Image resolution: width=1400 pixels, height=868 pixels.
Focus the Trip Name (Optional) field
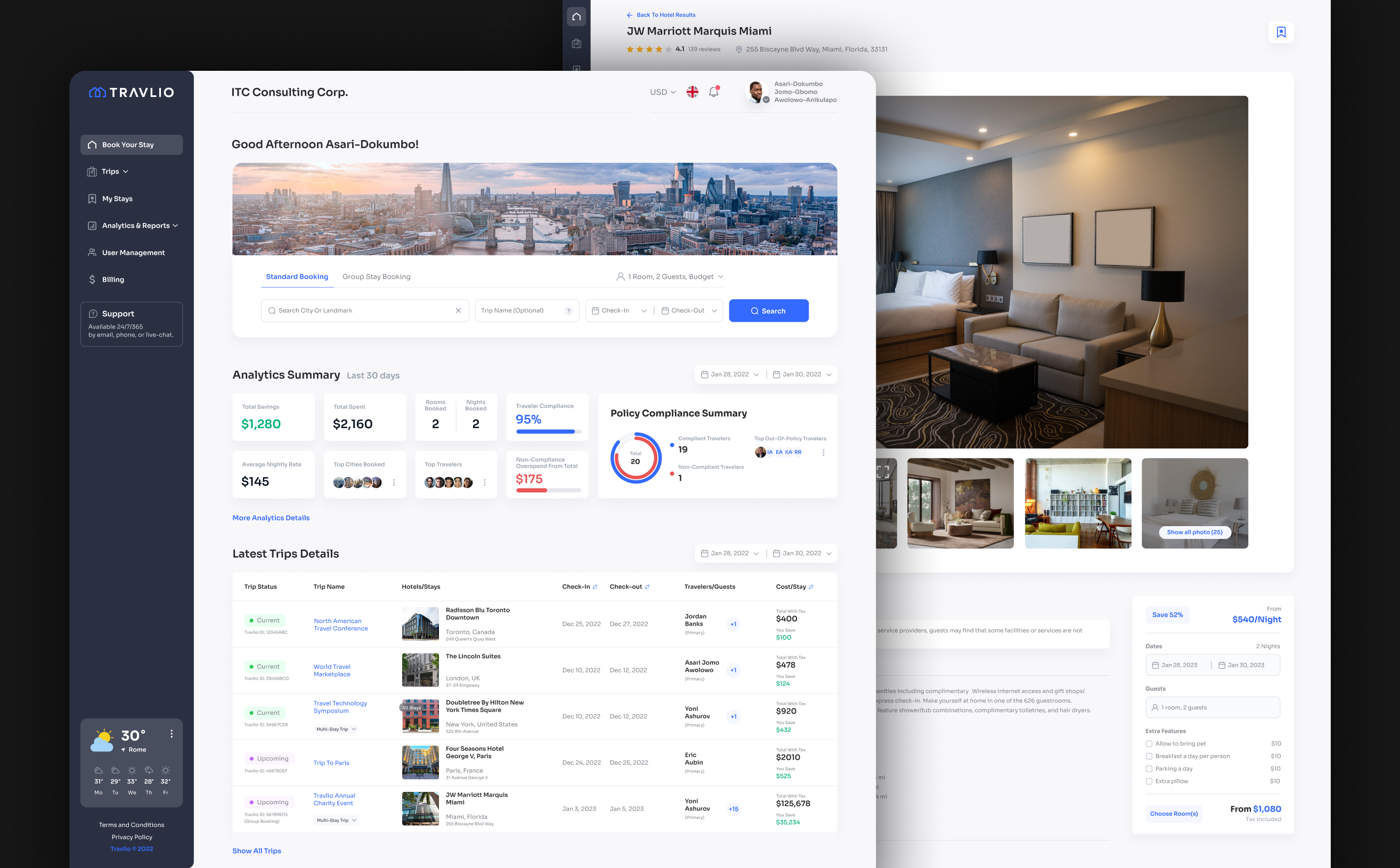coord(526,310)
